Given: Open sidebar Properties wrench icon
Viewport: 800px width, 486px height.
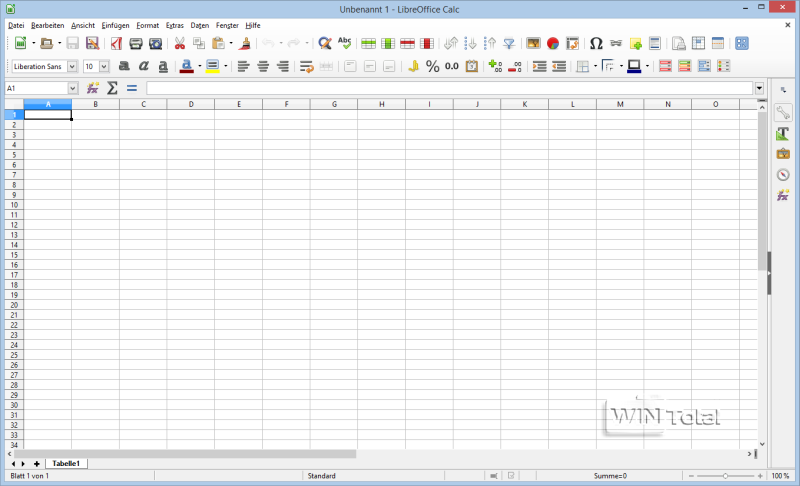Looking at the screenshot, I should coord(783,112).
